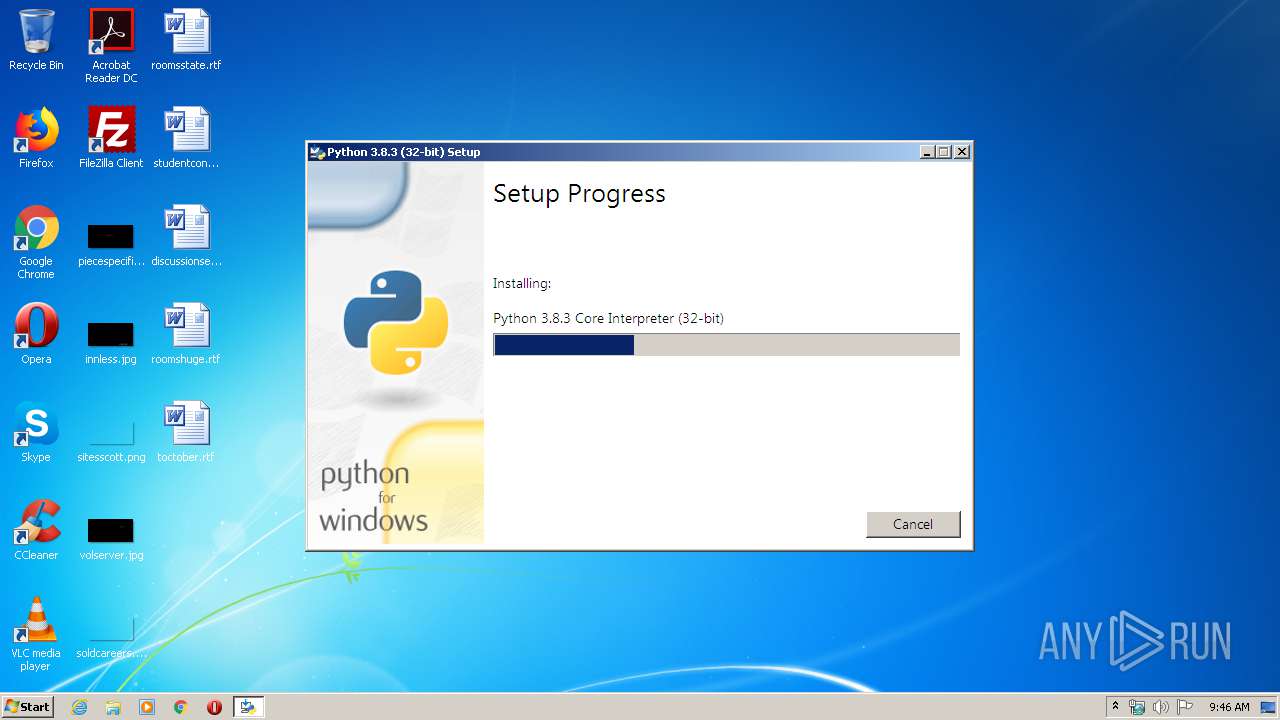Viewport: 1280px width, 720px height.
Task: Launch VLC media player shortcut
Action: tap(36, 634)
